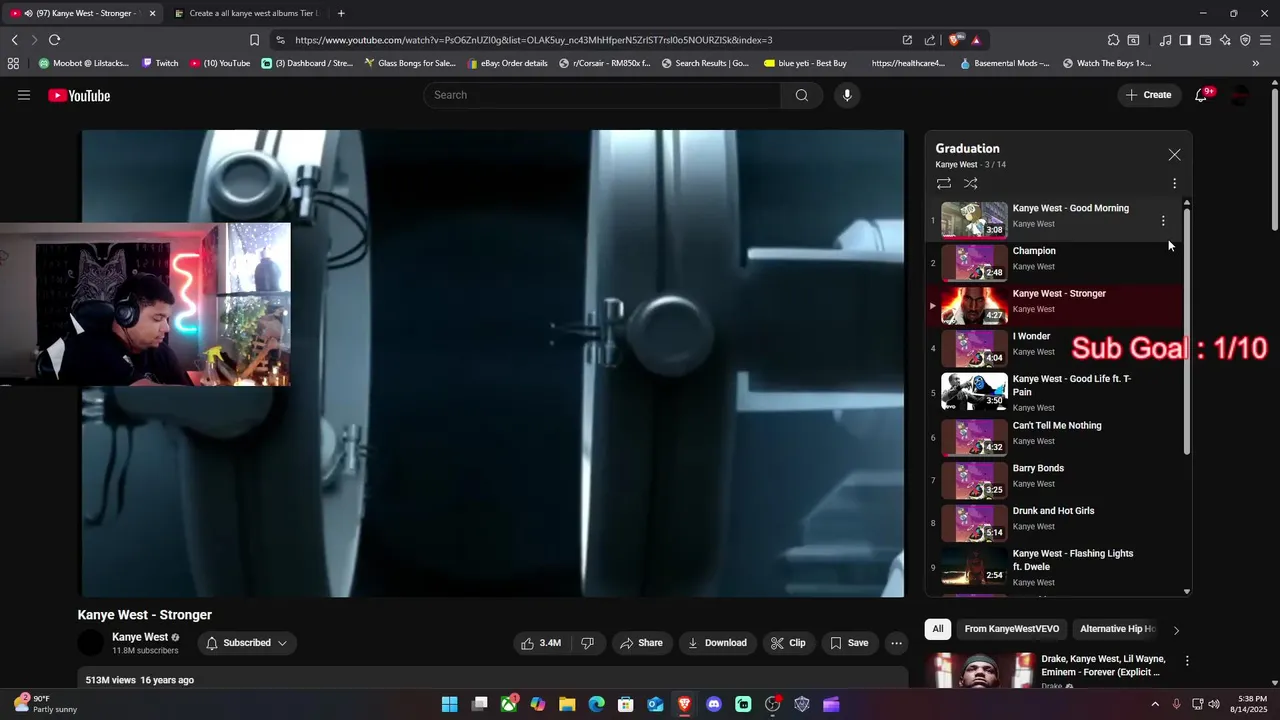Open YouTube notifications bell
1280x720 pixels.
coord(1201,95)
